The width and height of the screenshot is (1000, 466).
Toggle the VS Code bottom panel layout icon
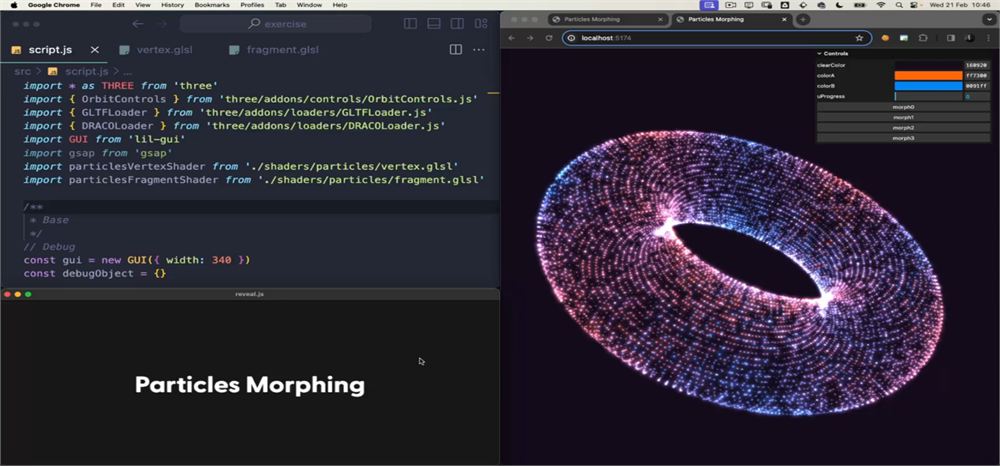tap(434, 24)
